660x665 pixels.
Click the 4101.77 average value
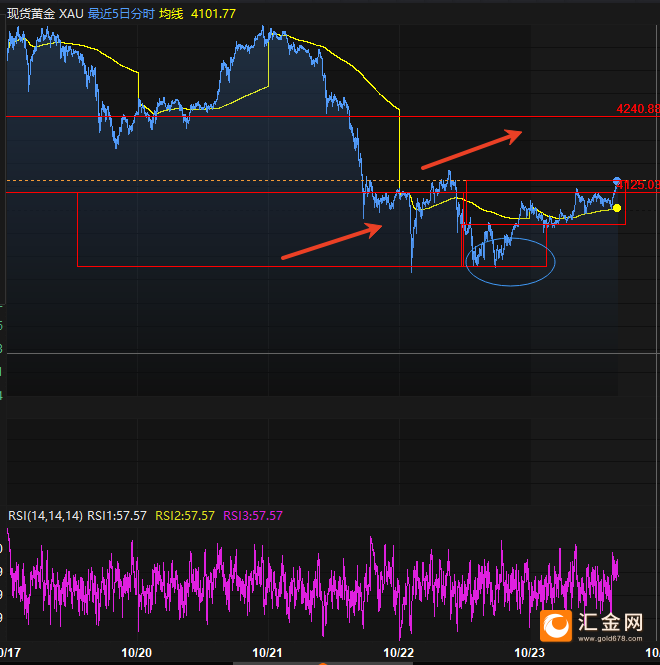pos(213,14)
